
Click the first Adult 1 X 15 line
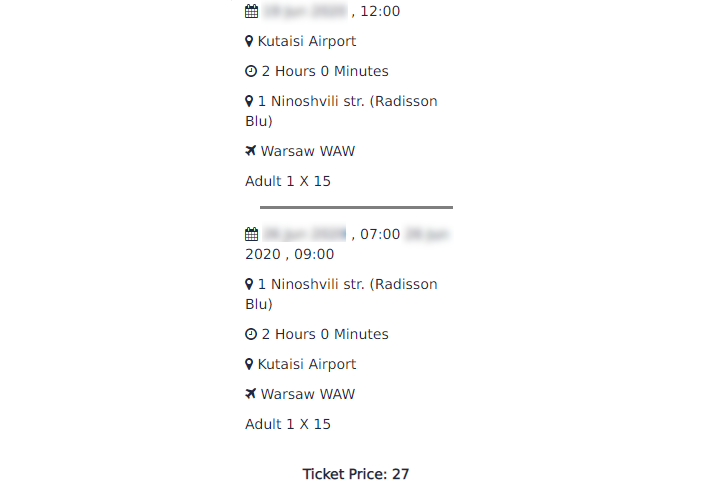[x=288, y=181]
